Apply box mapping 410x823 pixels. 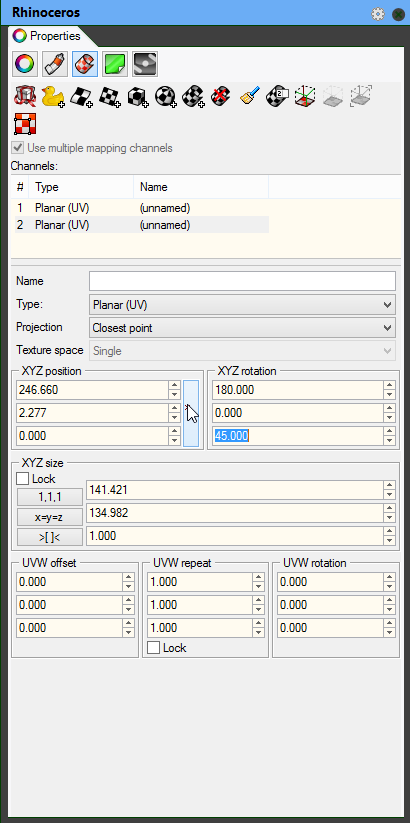pos(137,97)
